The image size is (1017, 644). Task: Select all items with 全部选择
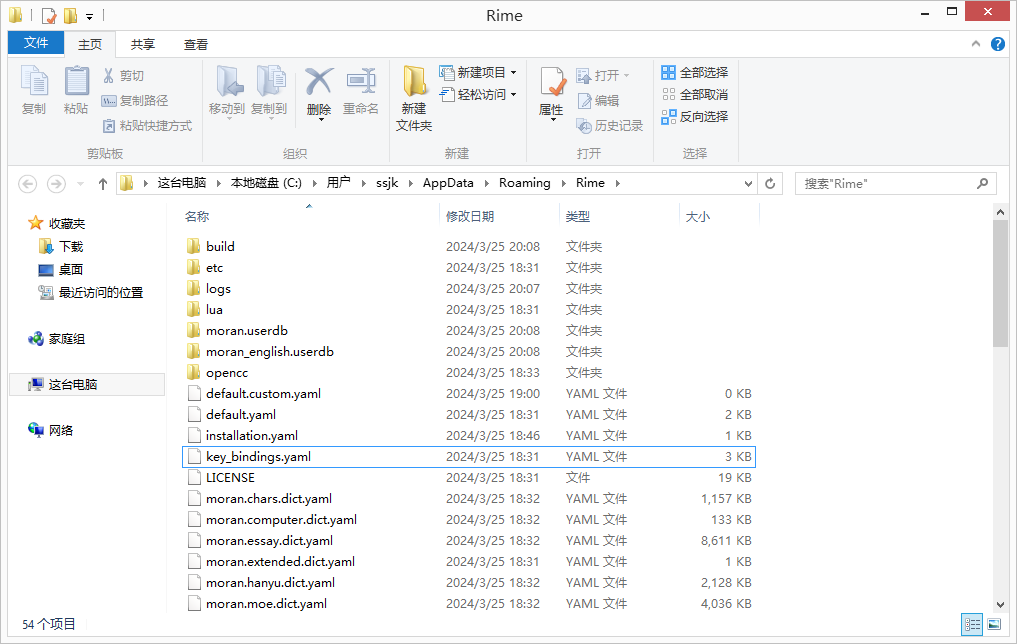click(695, 72)
